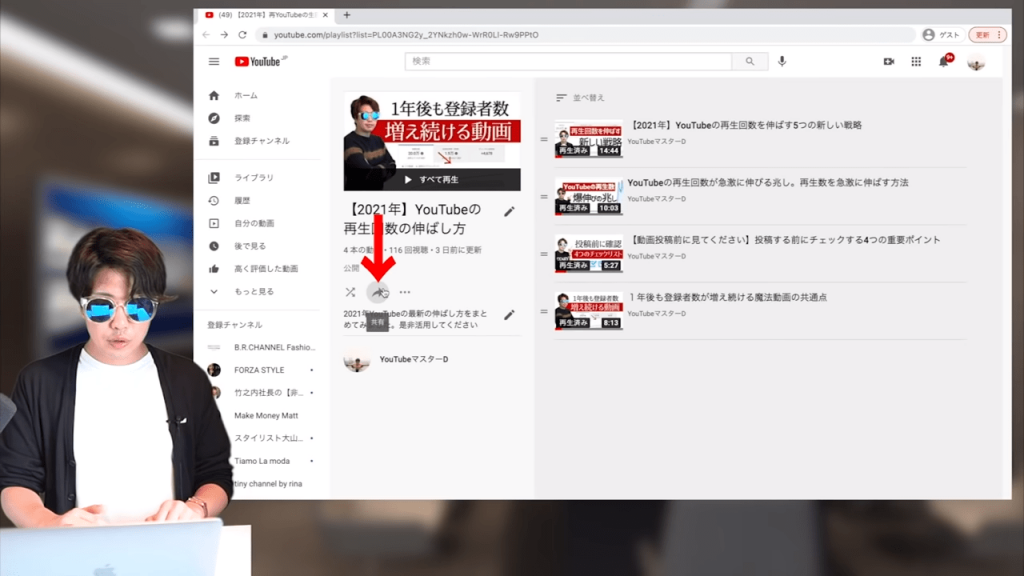Open the 公開 privacy dropdown
This screenshot has width=1024, height=576.
(x=351, y=268)
